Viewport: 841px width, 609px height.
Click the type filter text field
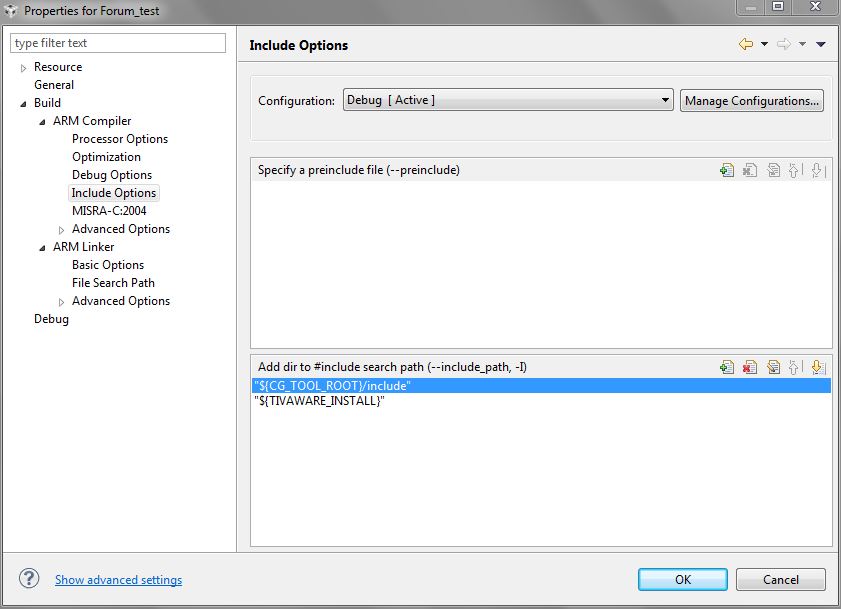coord(118,43)
